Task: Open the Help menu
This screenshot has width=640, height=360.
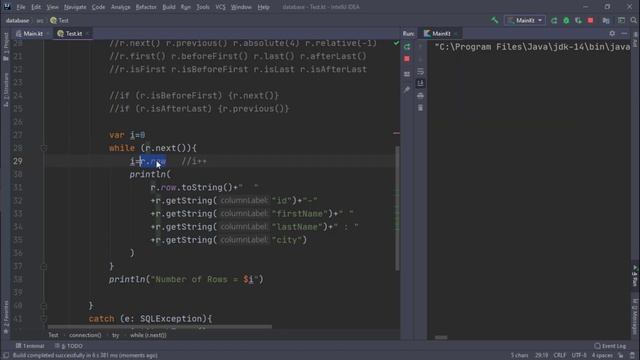Action: [263, 7]
